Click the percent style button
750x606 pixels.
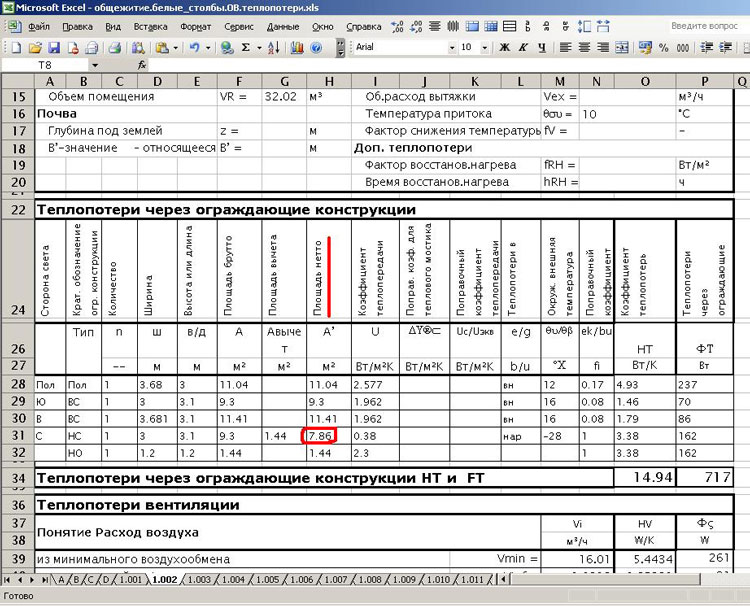[x=662, y=47]
